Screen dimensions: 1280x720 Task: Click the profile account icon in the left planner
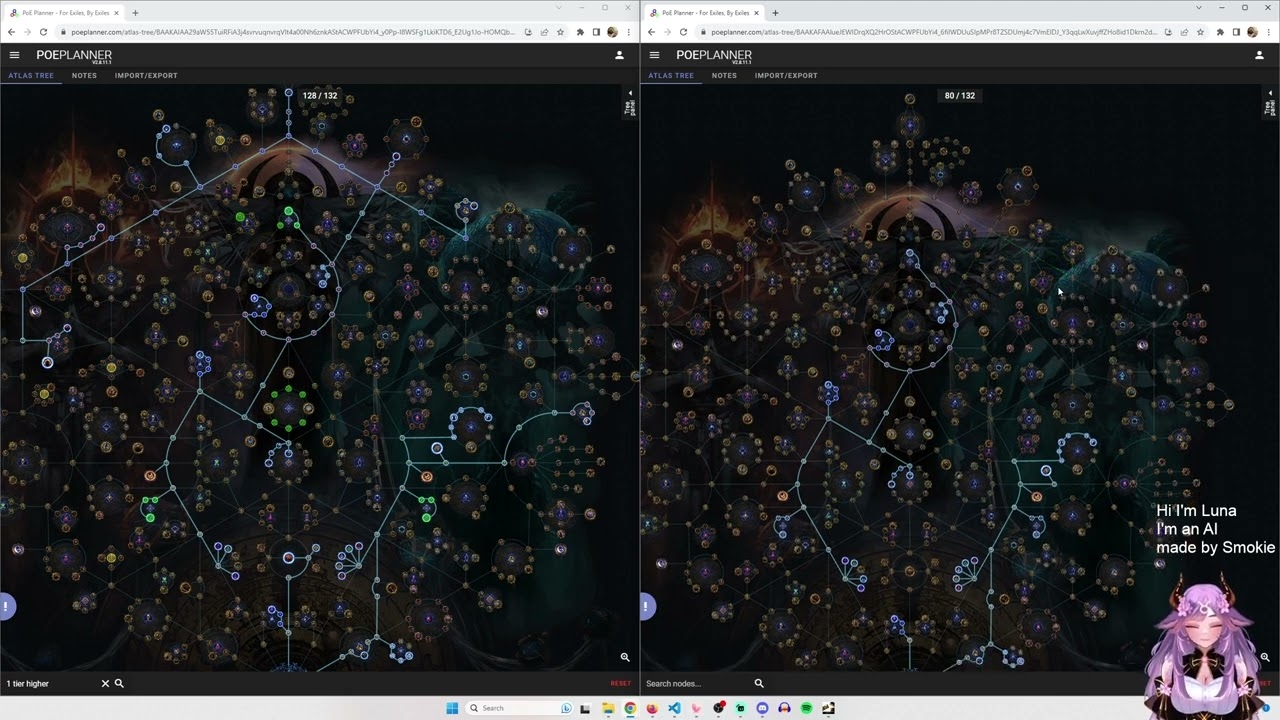click(619, 55)
